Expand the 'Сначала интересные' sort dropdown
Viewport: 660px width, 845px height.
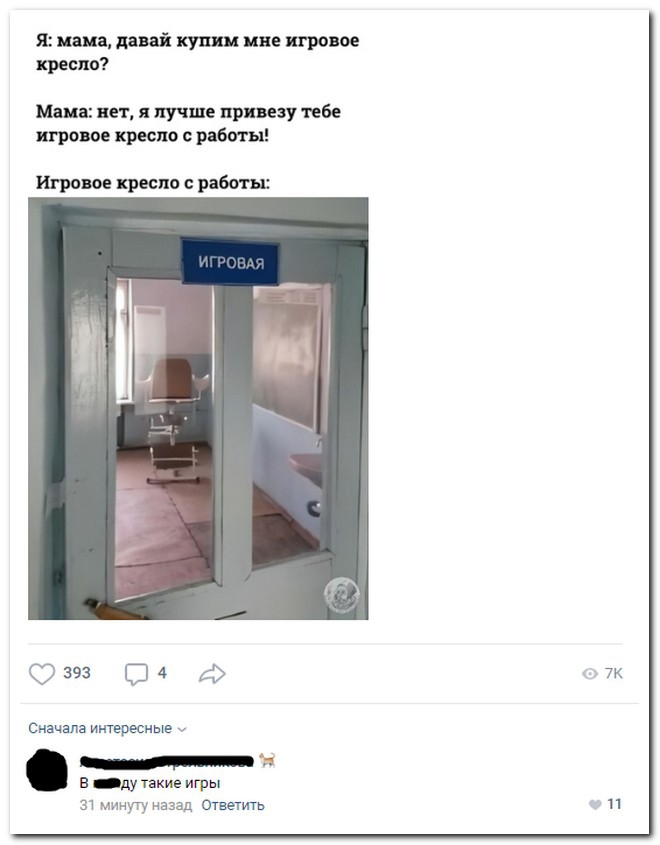(107, 729)
